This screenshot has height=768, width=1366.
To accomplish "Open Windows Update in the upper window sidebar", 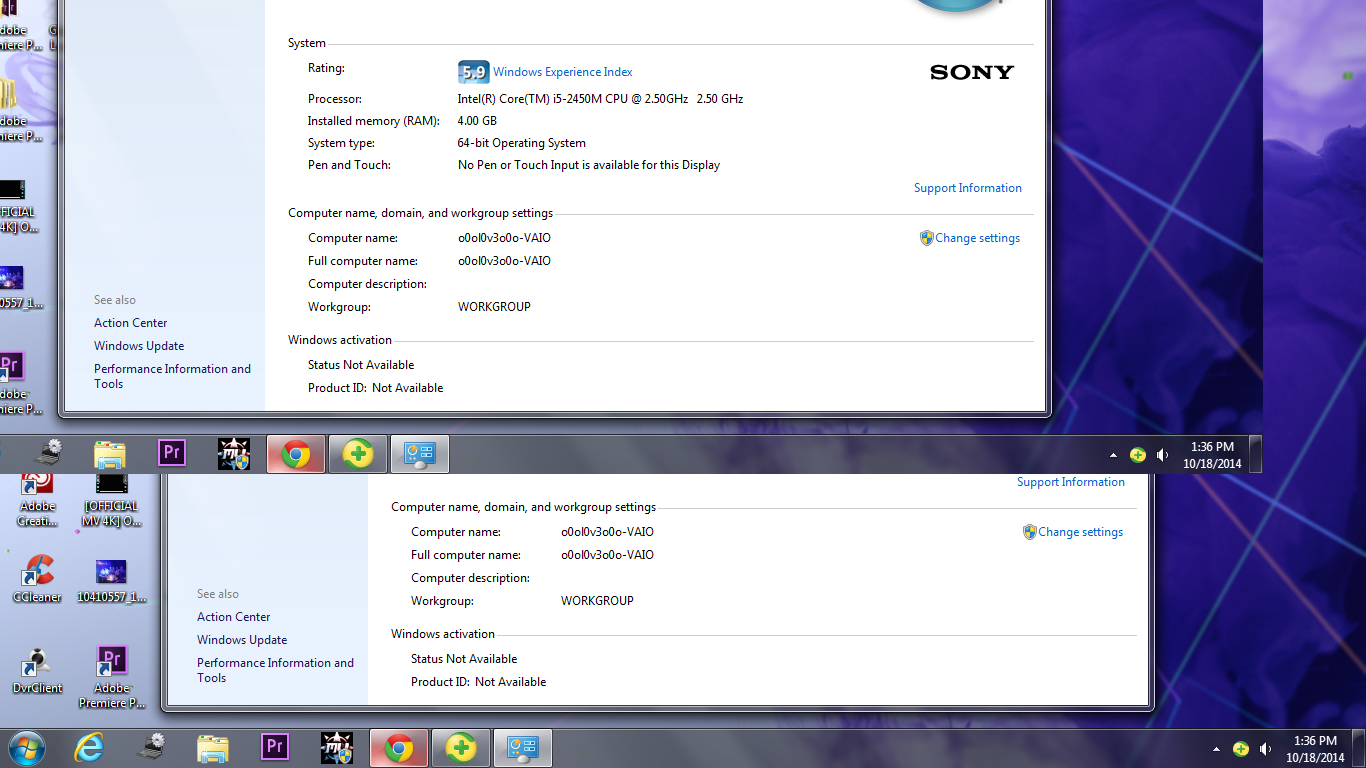I will coord(139,346).
